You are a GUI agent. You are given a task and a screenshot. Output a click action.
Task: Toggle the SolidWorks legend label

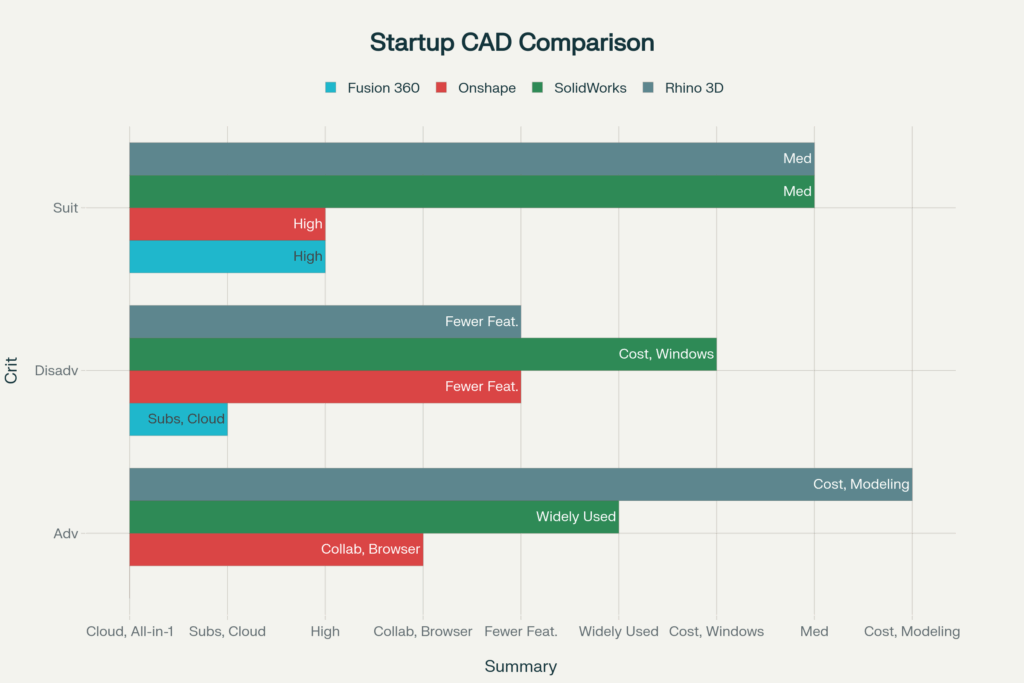click(x=590, y=88)
